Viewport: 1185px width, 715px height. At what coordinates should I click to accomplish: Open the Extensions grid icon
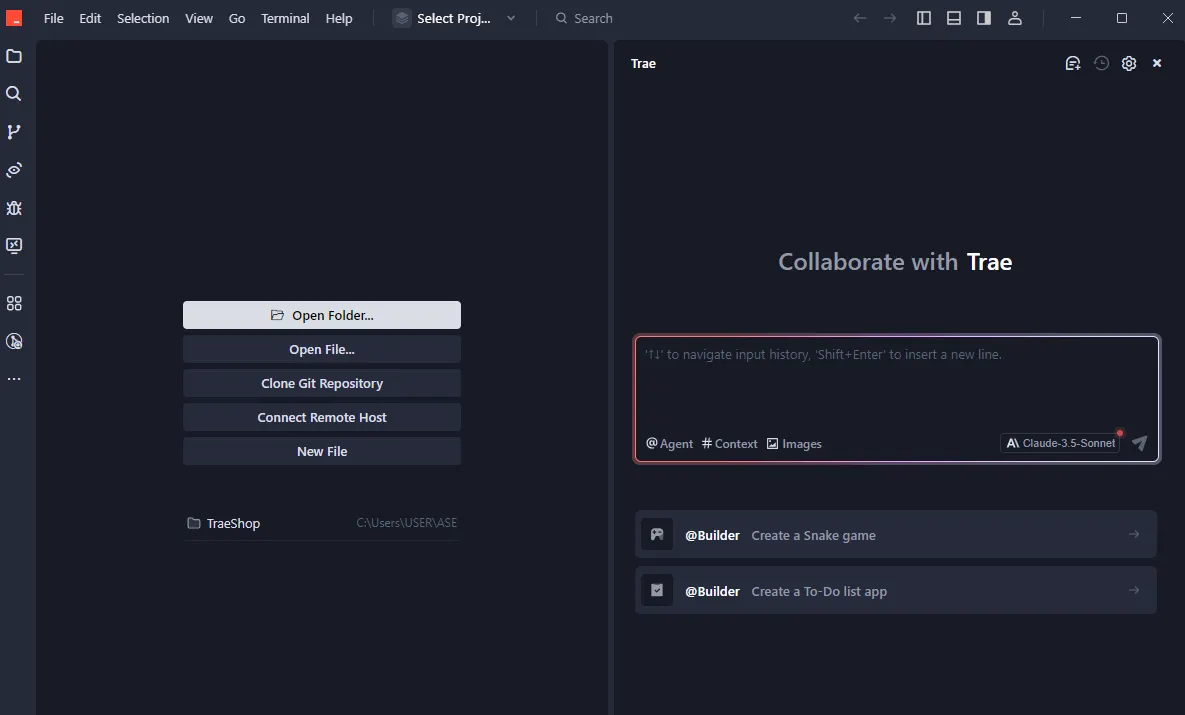click(x=14, y=303)
